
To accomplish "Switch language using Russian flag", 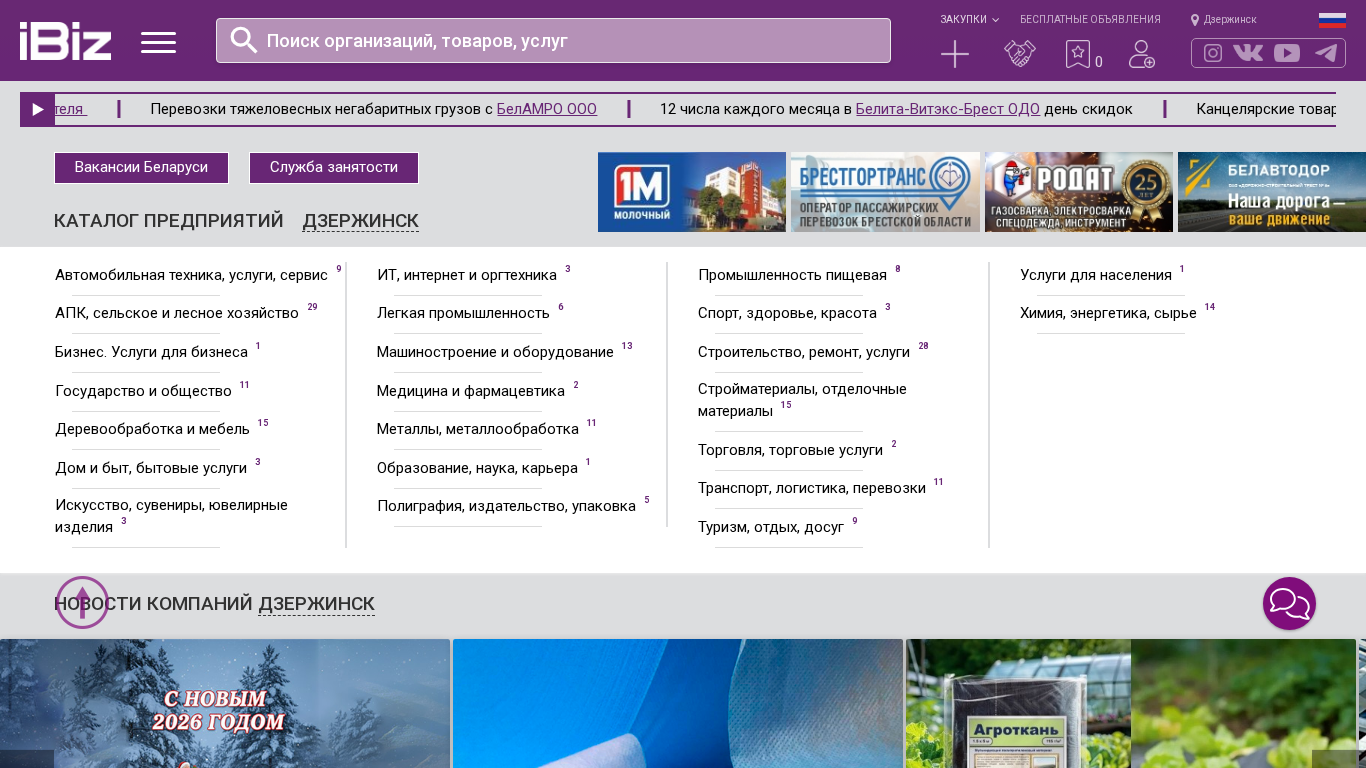I will coord(1332,20).
